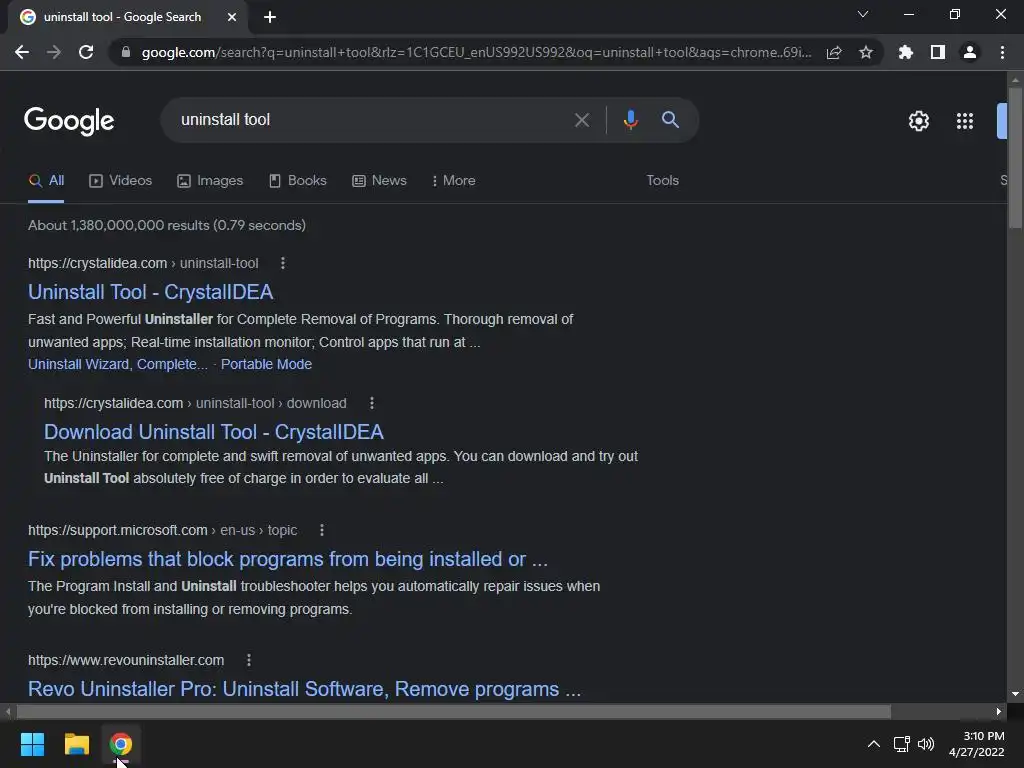This screenshot has height=768, width=1024.
Task: Open options for support.microsoft.com result
Action: [322, 530]
